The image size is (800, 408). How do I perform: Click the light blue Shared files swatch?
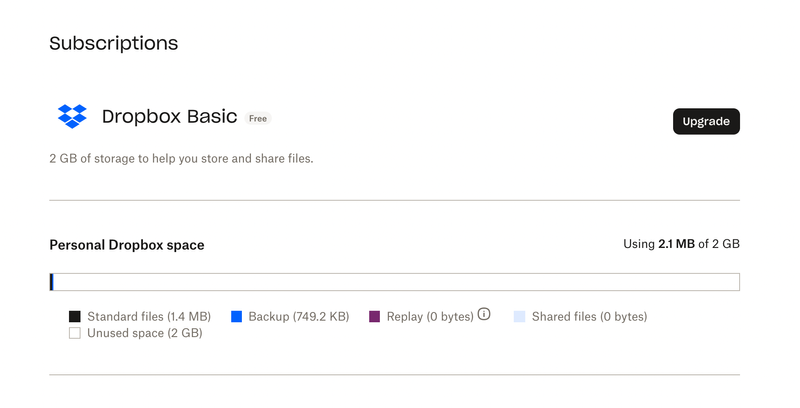tap(520, 317)
